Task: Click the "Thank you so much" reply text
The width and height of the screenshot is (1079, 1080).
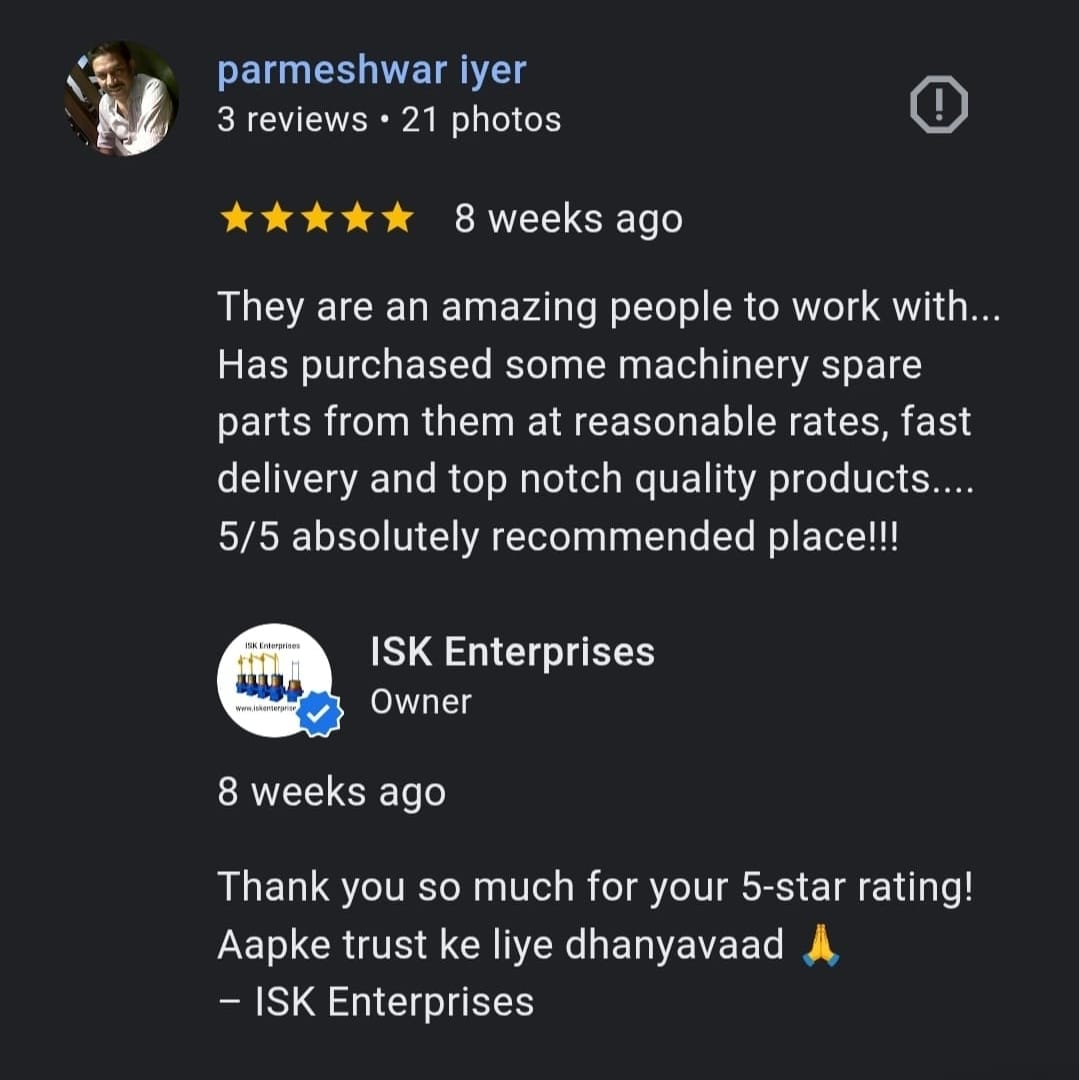Action: pyautogui.click(x=595, y=886)
